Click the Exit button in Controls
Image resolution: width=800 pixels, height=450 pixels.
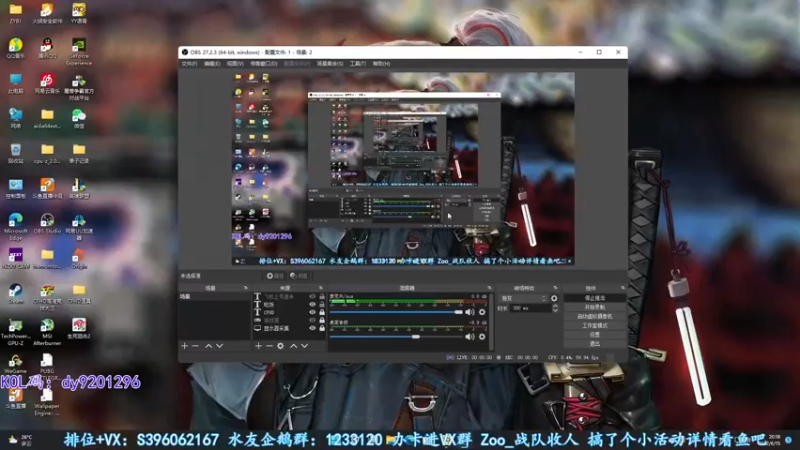point(595,344)
